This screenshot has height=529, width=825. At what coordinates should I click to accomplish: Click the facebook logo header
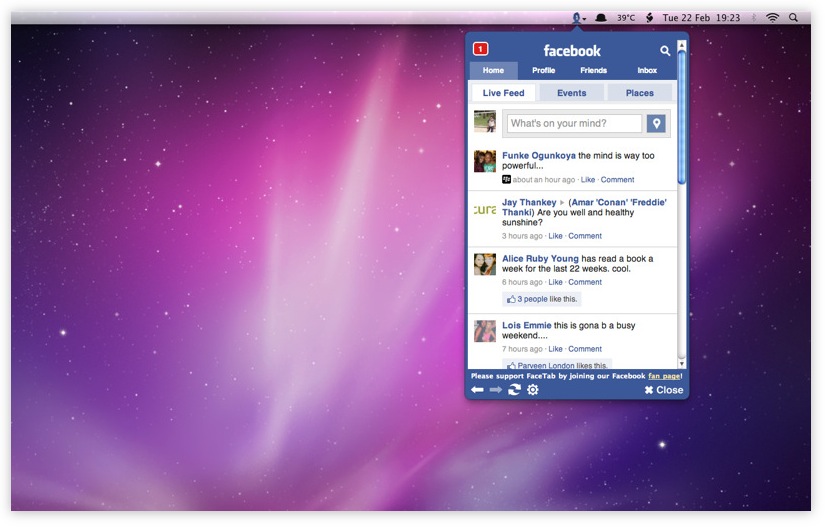coord(572,51)
